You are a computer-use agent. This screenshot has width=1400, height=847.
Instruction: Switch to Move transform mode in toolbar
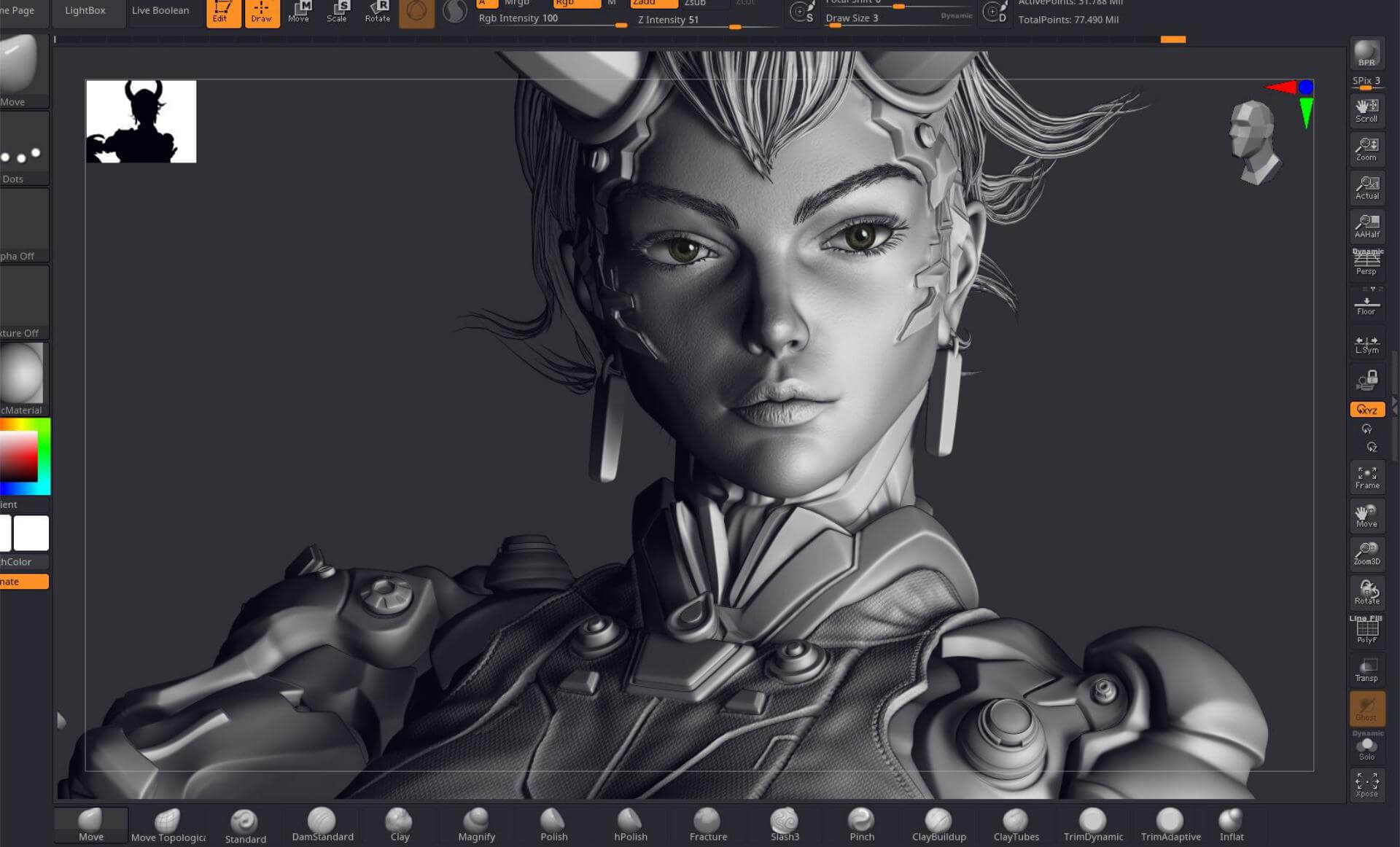(x=299, y=12)
